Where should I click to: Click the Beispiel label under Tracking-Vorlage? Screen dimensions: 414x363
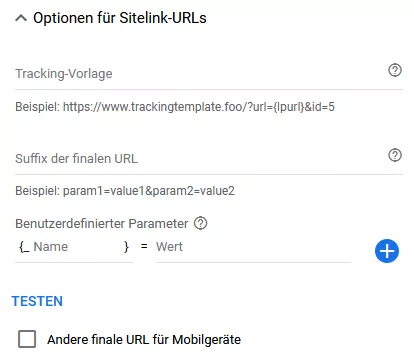pyautogui.click(x=37, y=107)
